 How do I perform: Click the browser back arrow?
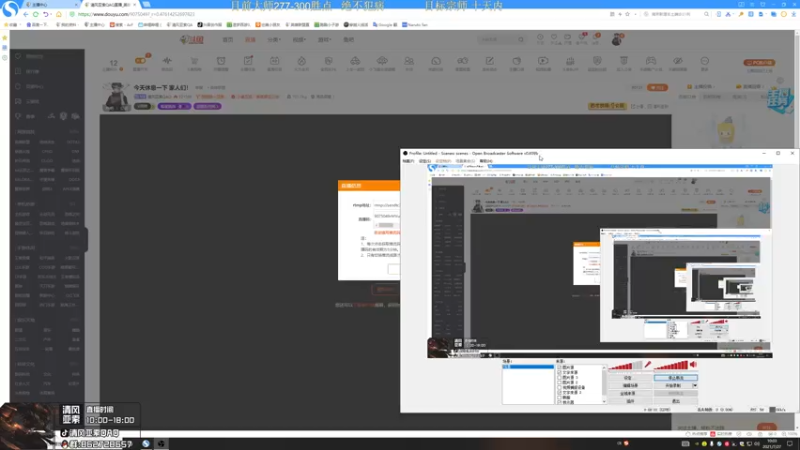pos(26,14)
